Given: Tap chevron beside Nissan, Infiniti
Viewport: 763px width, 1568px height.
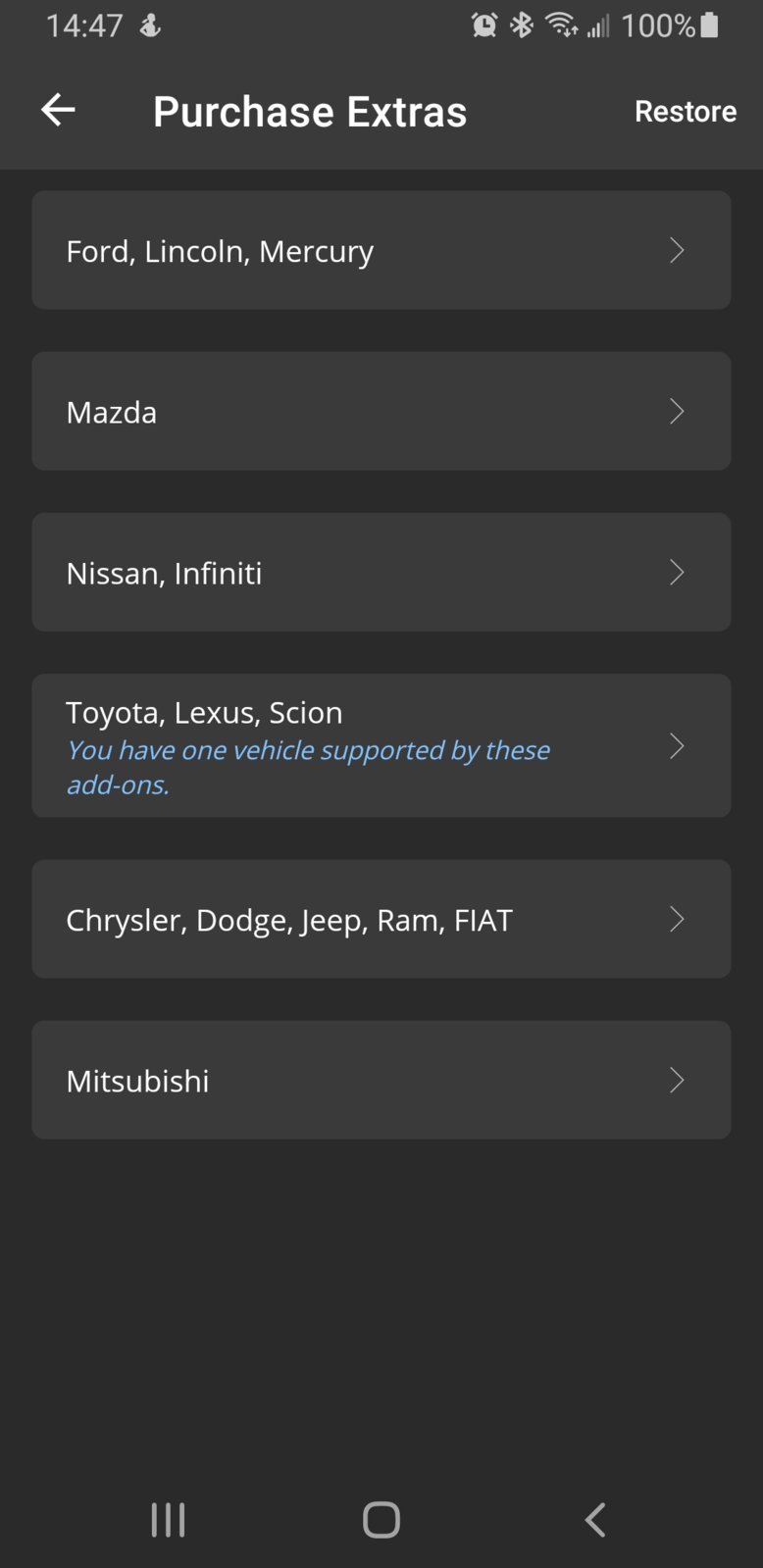Looking at the screenshot, I should coord(677,572).
